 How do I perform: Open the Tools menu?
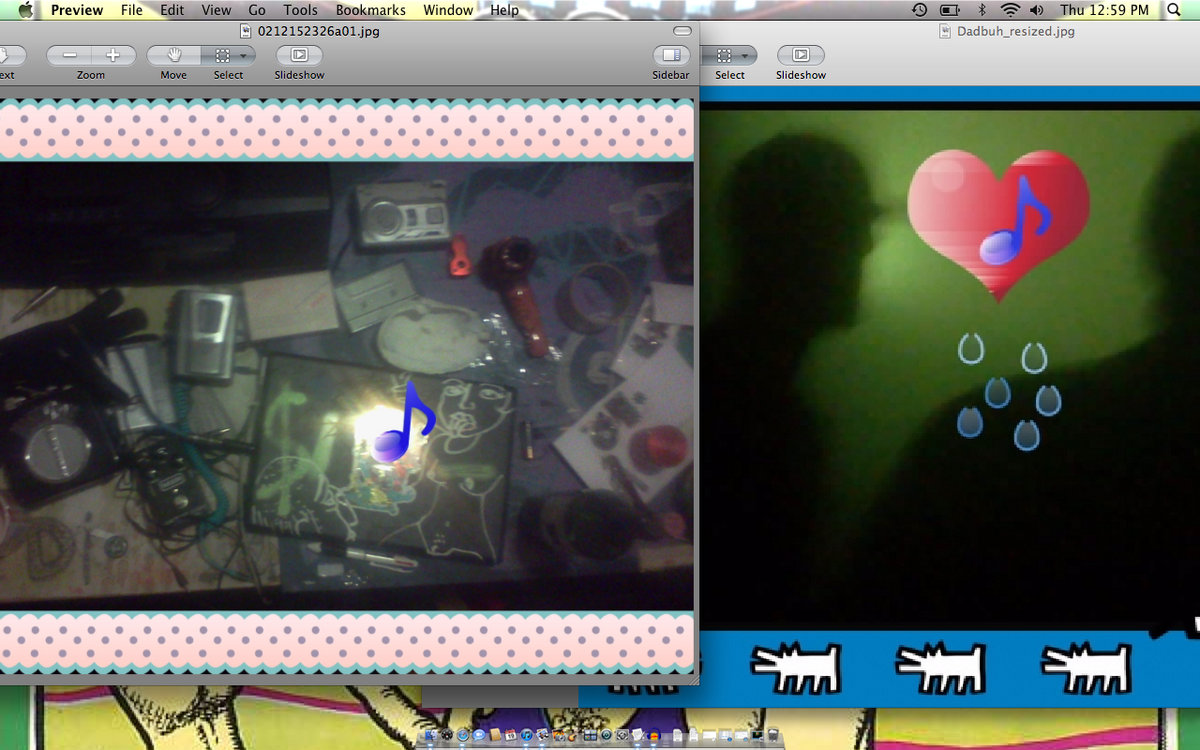(300, 10)
